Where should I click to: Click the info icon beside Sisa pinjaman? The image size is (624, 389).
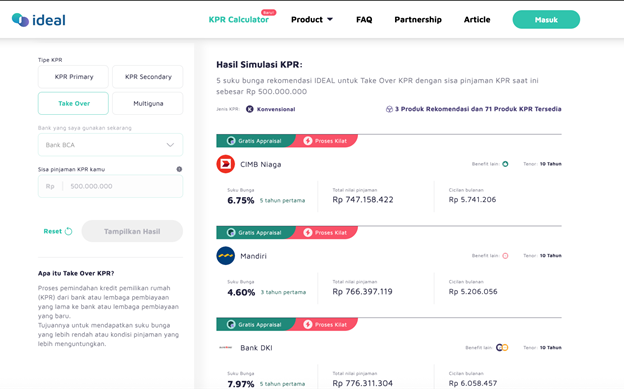pyautogui.click(x=179, y=169)
